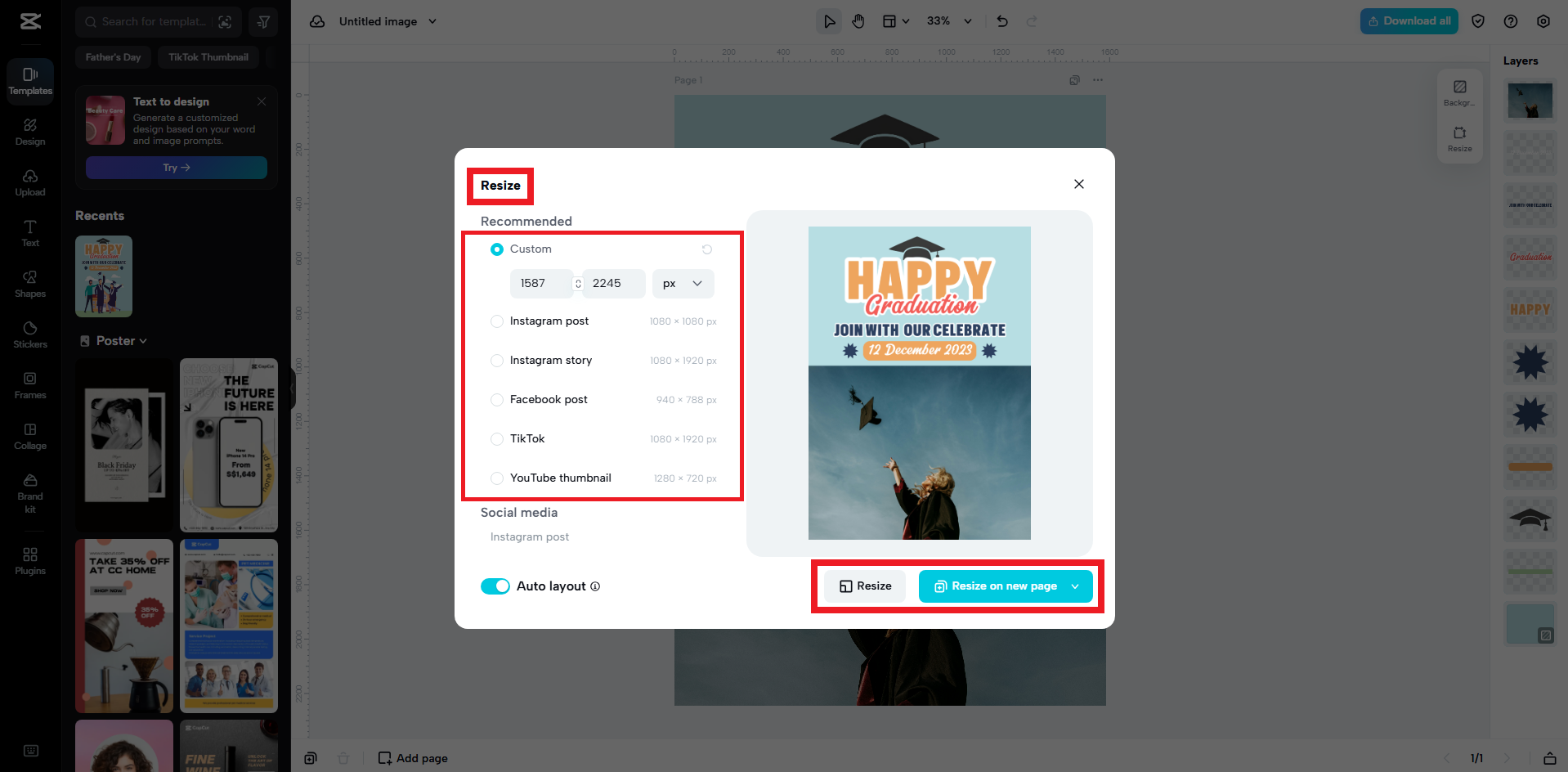
Task: Open the layout grid dropdown in toolbar
Action: 896,21
